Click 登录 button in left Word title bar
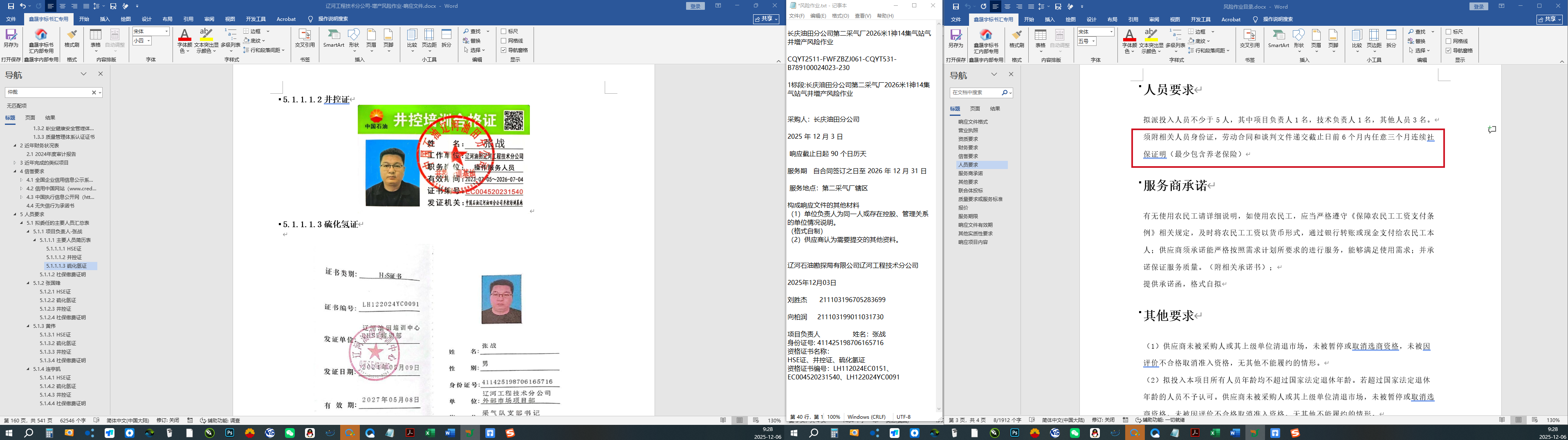 coord(696,6)
